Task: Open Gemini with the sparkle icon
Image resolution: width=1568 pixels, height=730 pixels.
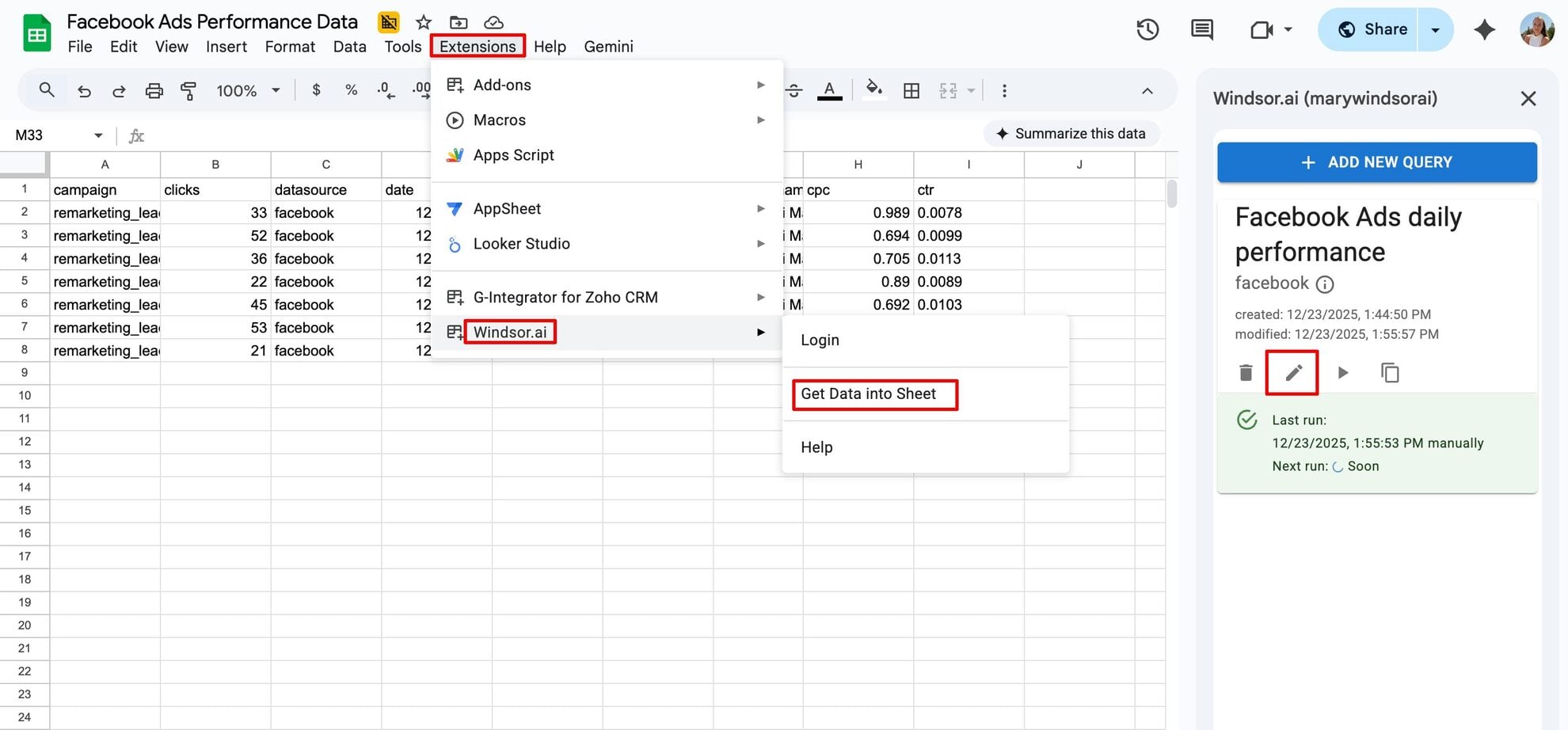Action: click(1485, 29)
